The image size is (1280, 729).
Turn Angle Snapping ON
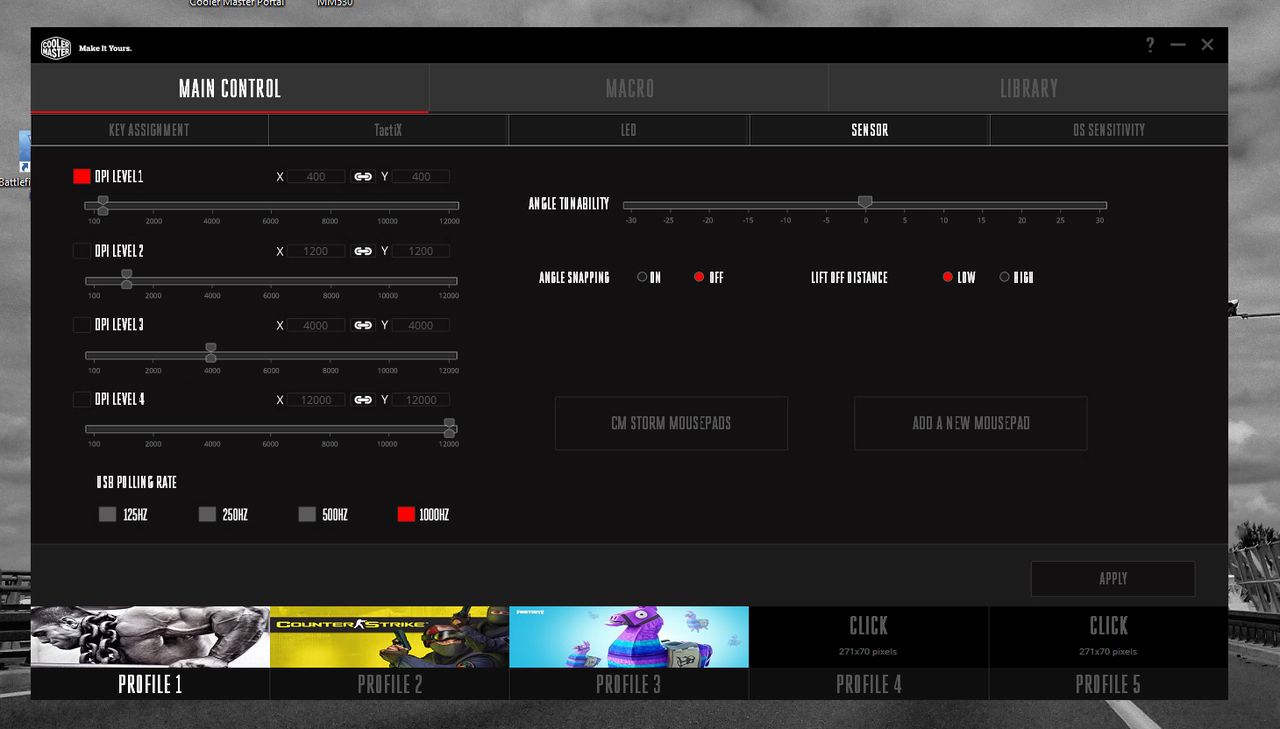(642, 277)
